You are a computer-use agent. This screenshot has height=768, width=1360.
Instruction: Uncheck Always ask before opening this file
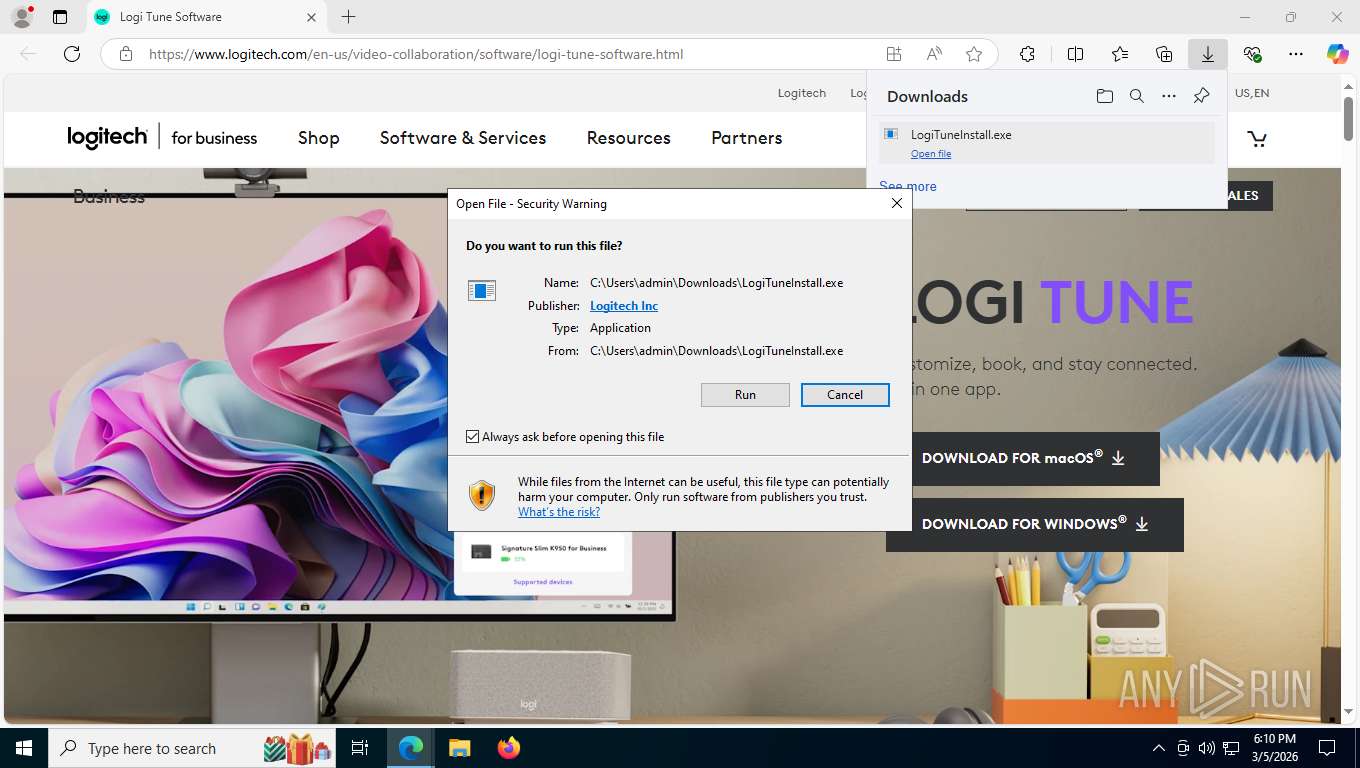[473, 437]
